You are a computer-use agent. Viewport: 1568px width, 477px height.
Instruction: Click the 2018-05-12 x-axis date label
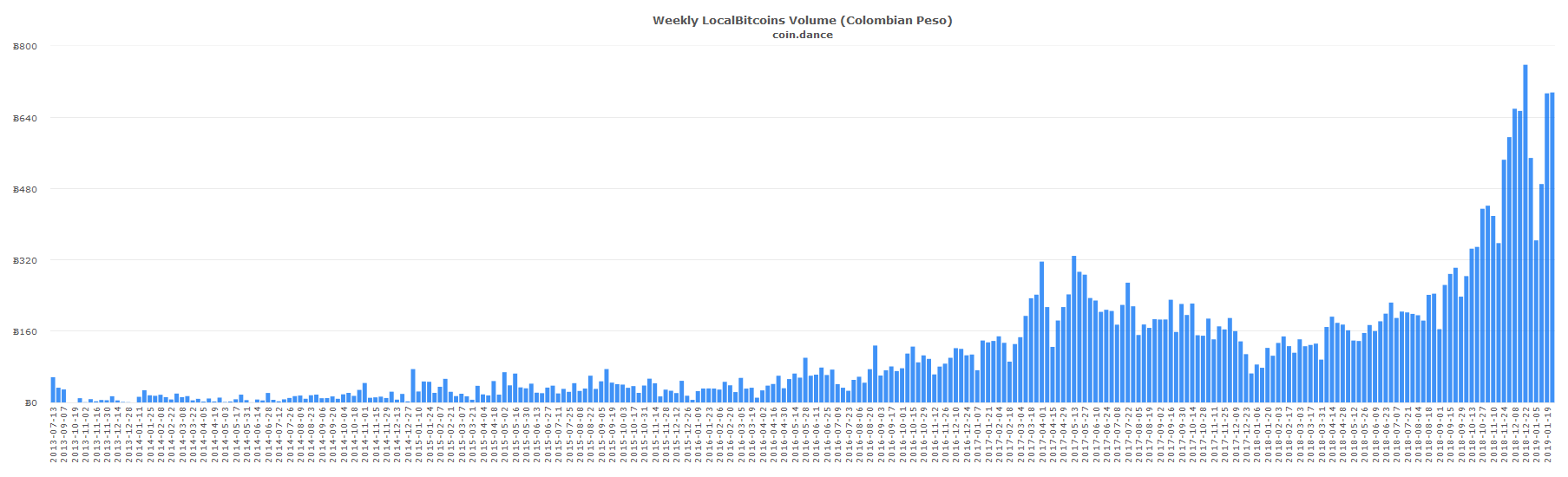[x=1354, y=435]
